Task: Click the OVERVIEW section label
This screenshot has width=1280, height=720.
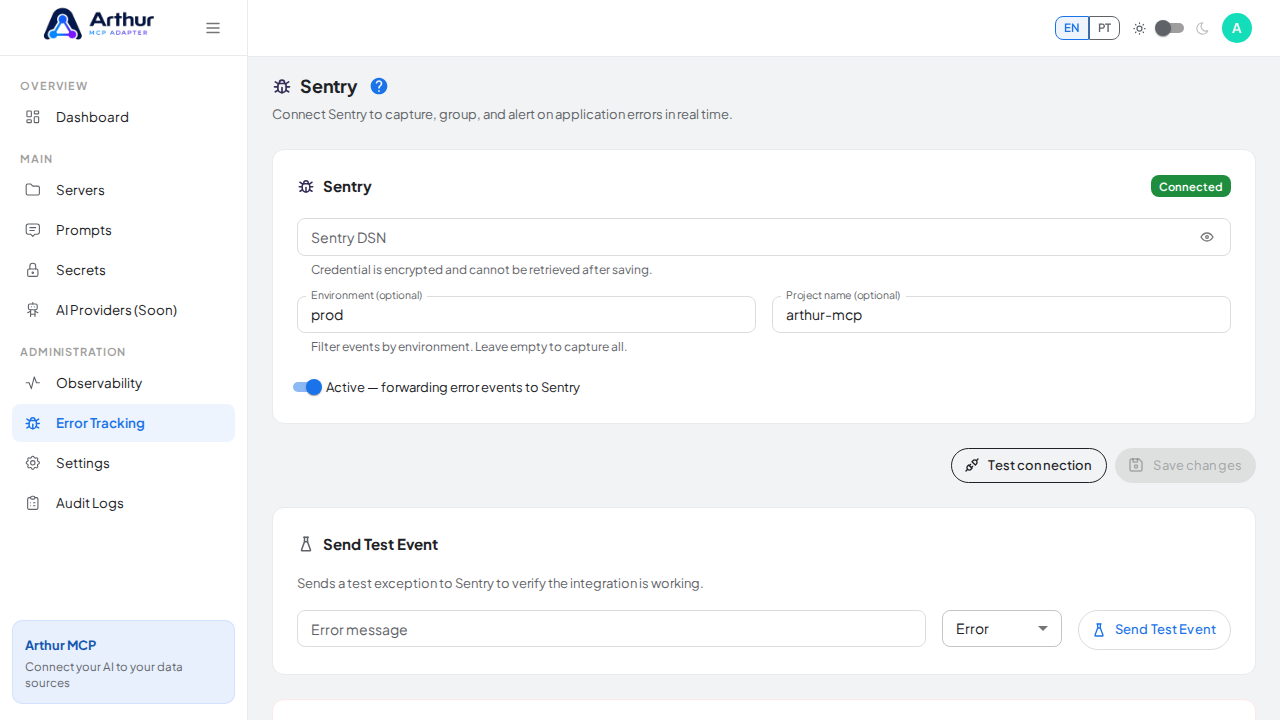Action: (54, 86)
